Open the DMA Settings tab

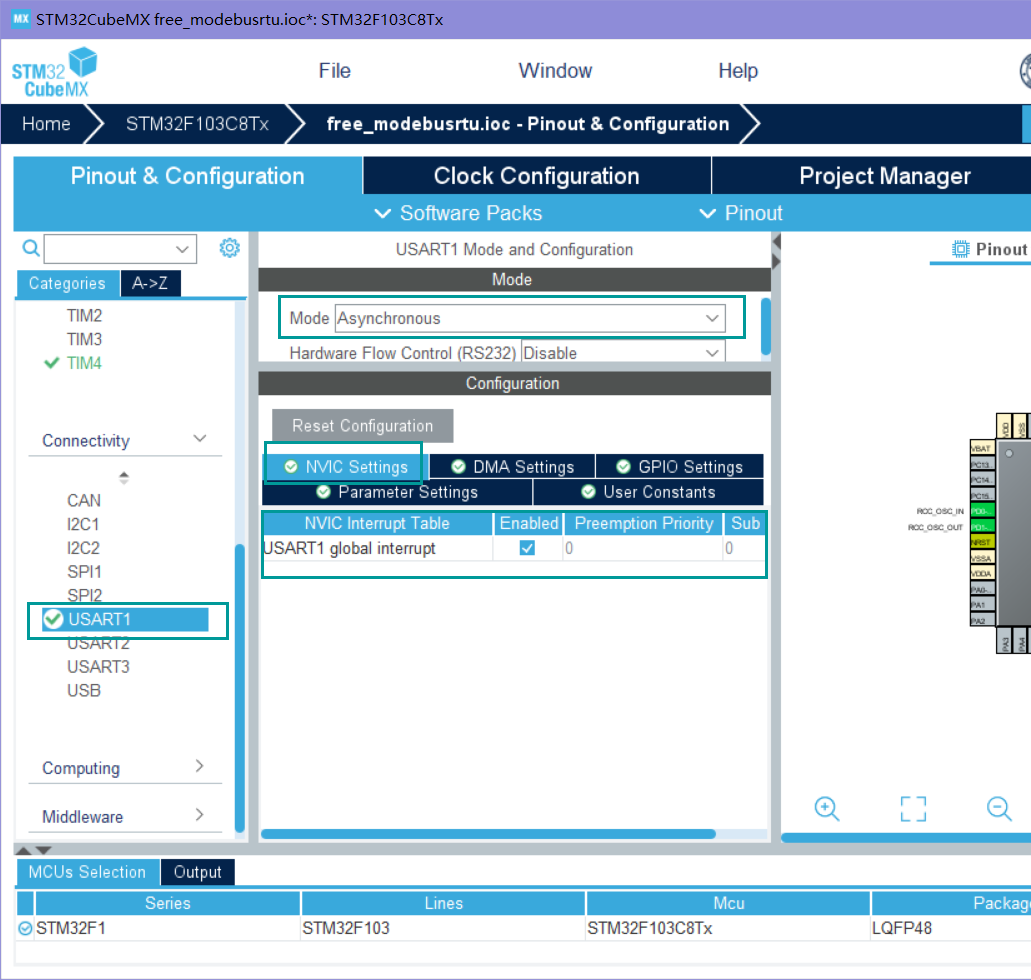coord(512,467)
